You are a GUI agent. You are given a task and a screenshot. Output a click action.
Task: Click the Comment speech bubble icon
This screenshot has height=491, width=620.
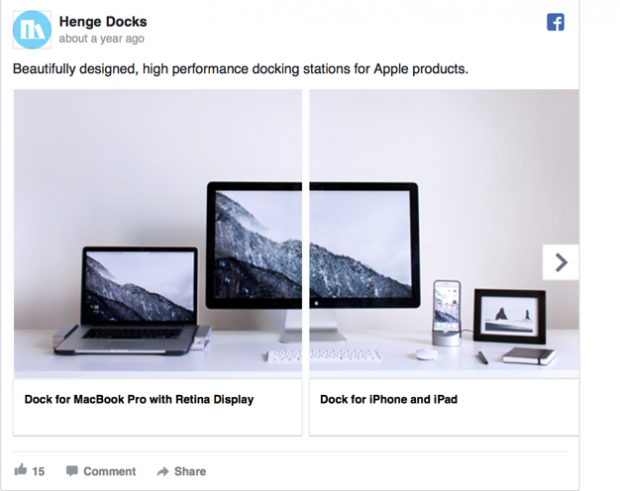coord(72,471)
